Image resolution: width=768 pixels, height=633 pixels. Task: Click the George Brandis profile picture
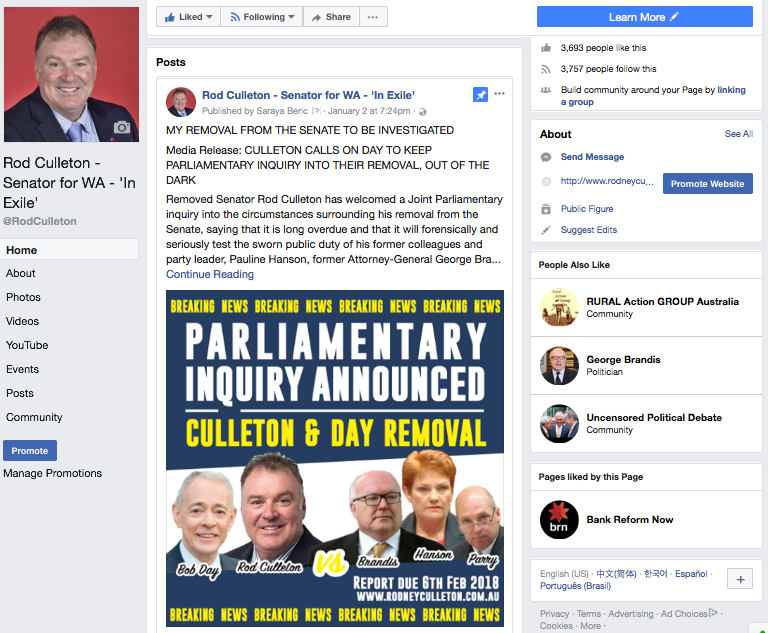559,365
